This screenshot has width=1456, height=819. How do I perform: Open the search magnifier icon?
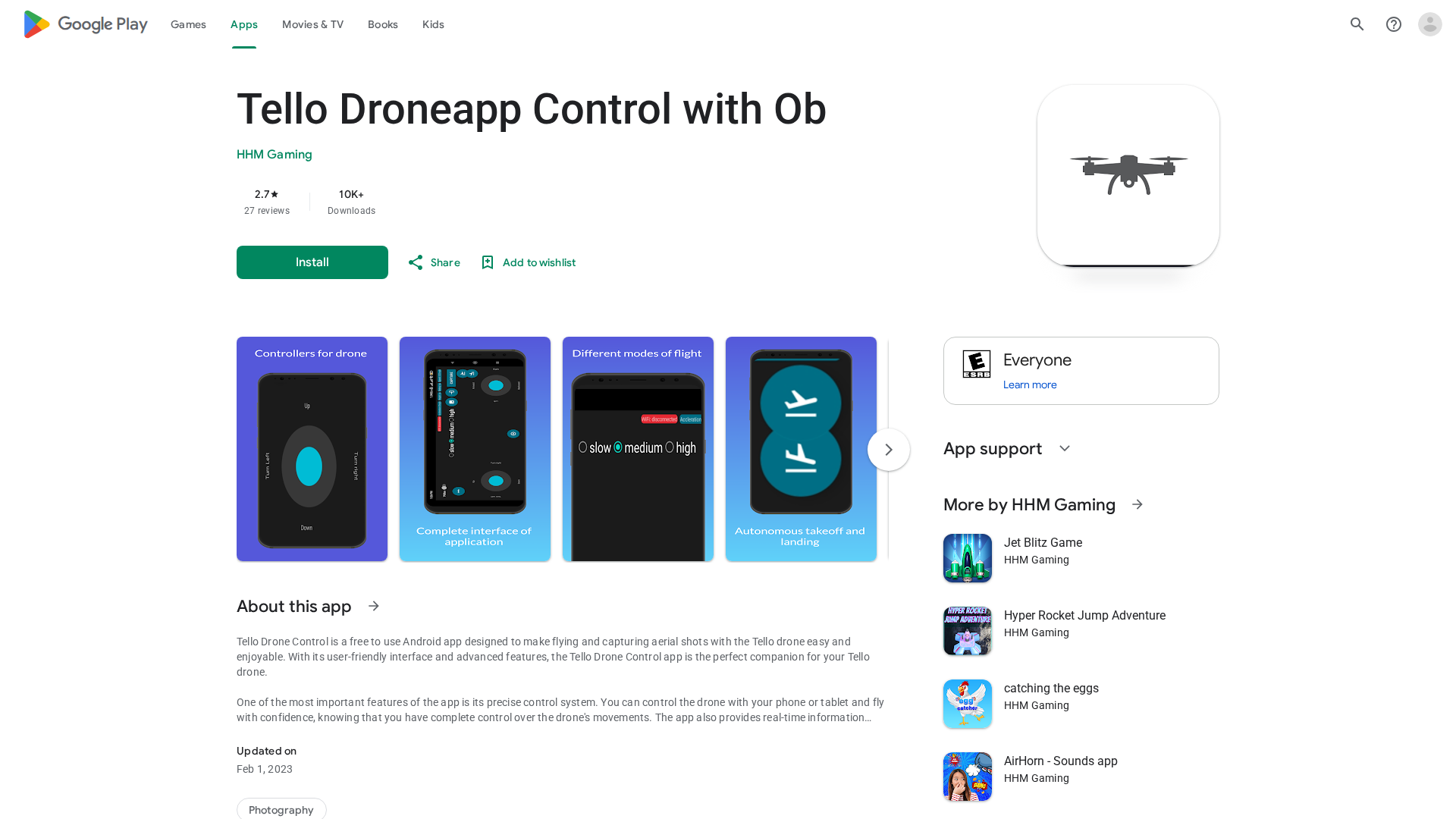coord(1357,24)
